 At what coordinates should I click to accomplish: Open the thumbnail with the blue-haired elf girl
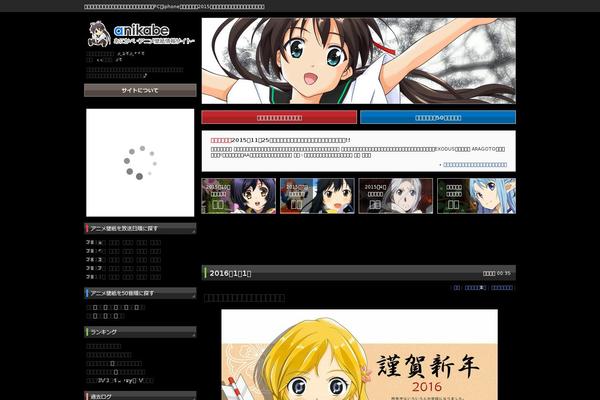[x=476, y=196]
